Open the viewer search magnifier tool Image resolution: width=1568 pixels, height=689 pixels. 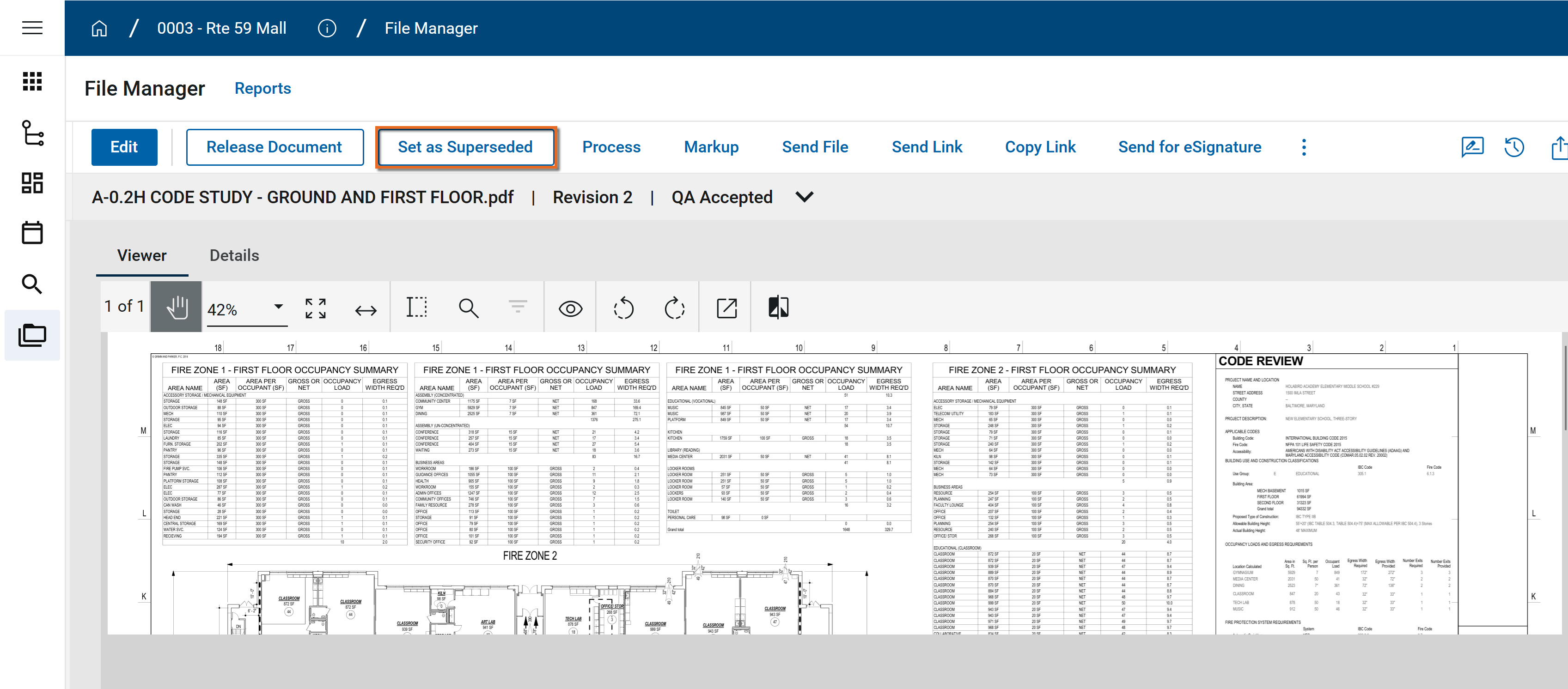pos(468,308)
